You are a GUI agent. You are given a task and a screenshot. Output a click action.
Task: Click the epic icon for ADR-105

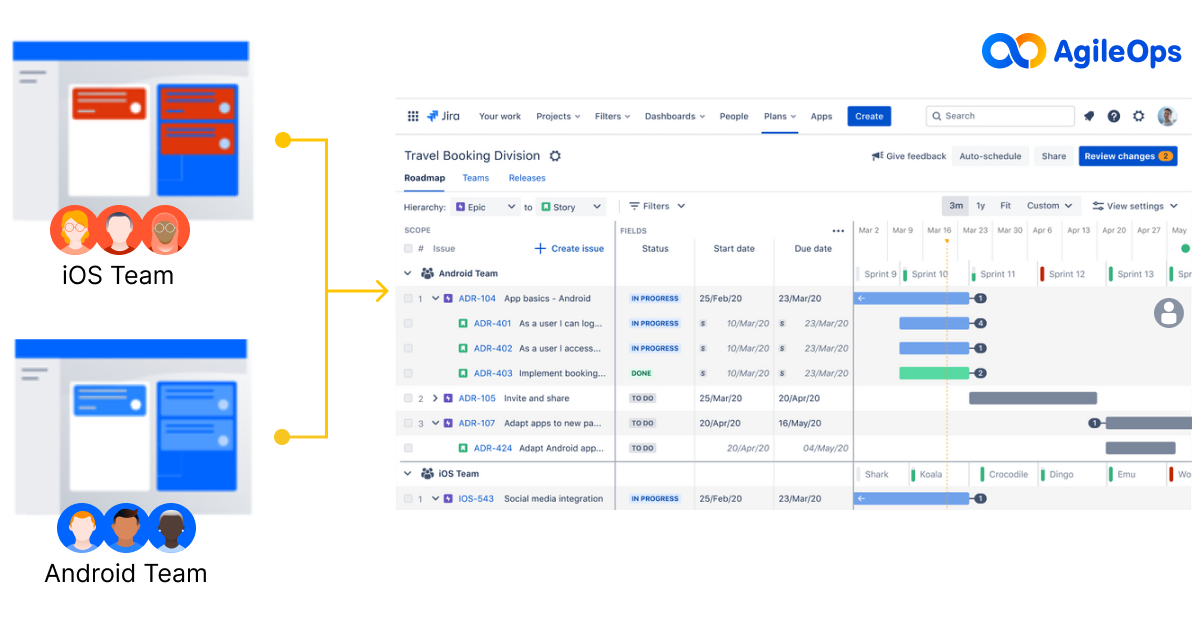coord(448,399)
